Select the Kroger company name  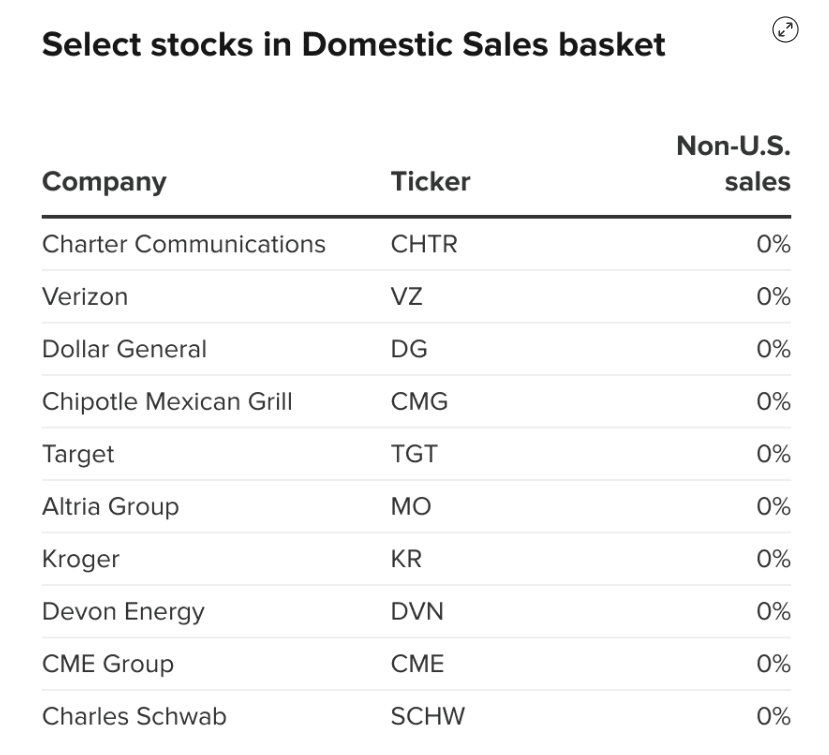(80, 559)
